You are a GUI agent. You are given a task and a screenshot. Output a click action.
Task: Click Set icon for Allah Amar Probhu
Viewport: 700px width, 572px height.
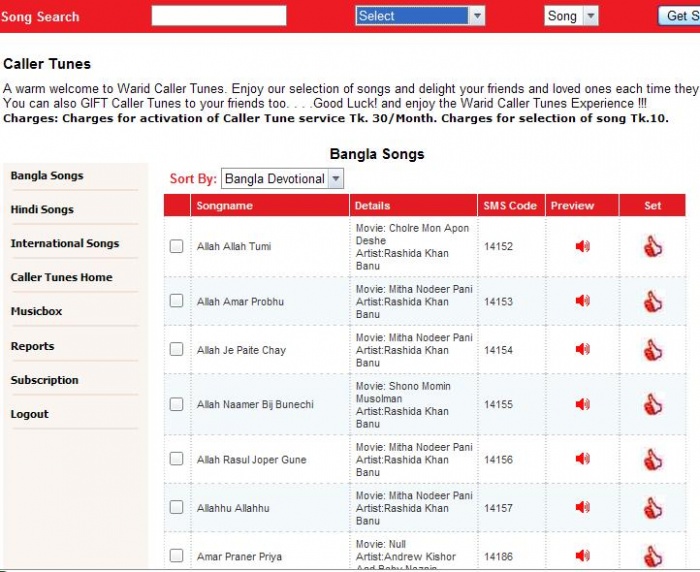pos(653,301)
